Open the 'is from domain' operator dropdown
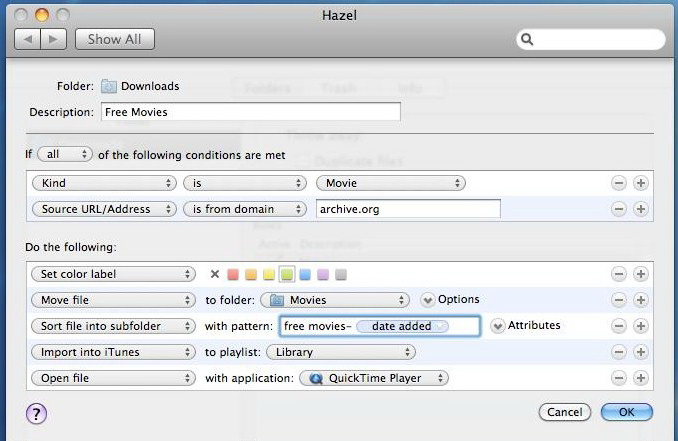Screen dimensions: 678x441 pyautogui.click(x=244, y=209)
